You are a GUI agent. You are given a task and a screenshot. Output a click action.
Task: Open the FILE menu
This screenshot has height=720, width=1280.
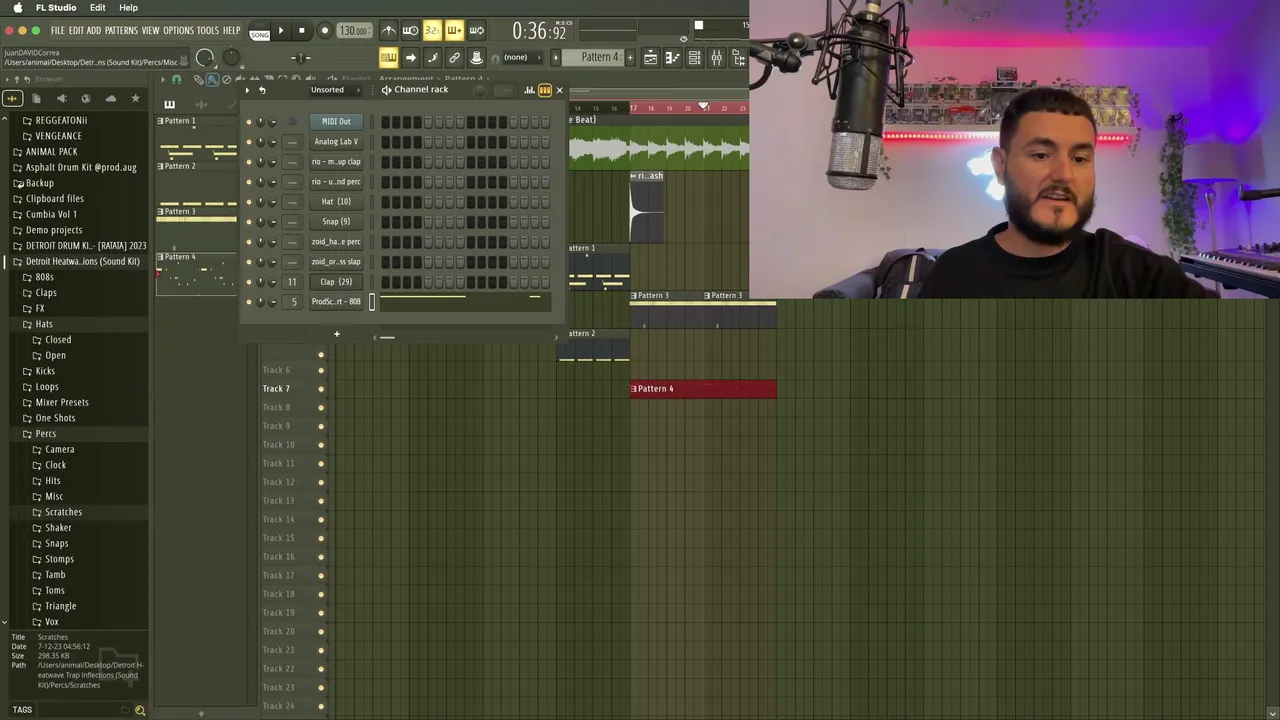(x=57, y=31)
